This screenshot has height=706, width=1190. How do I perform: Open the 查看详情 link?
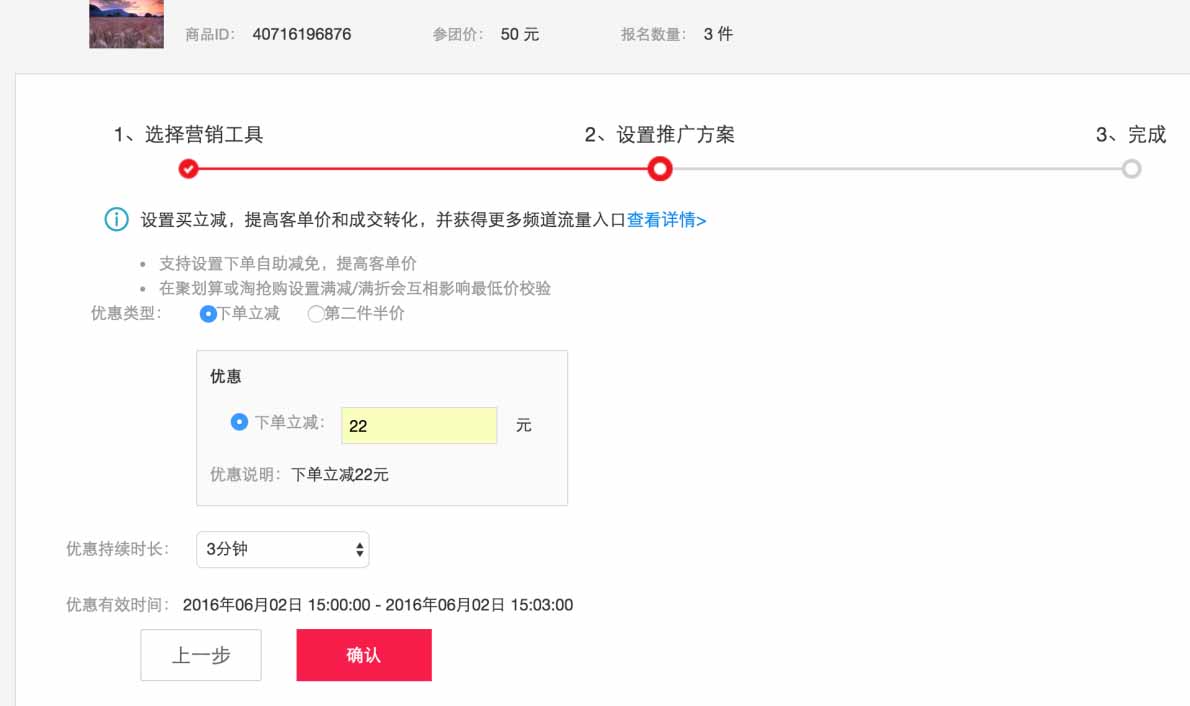(x=666, y=220)
